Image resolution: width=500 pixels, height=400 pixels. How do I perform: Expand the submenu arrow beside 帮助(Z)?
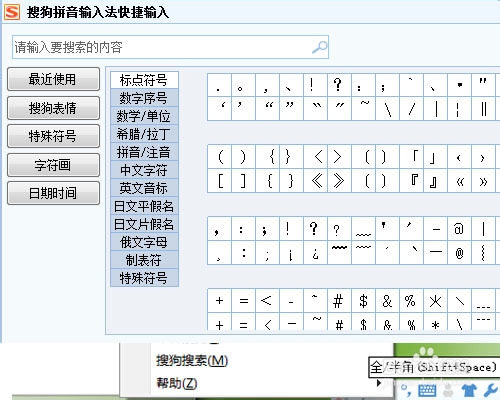pyautogui.click(x=379, y=383)
